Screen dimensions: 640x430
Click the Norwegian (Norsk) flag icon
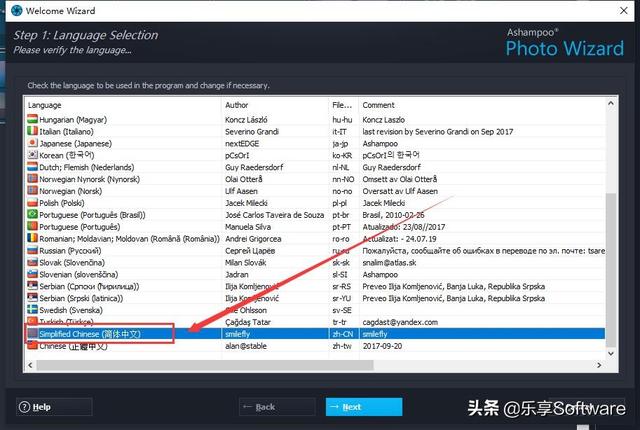coord(32,191)
